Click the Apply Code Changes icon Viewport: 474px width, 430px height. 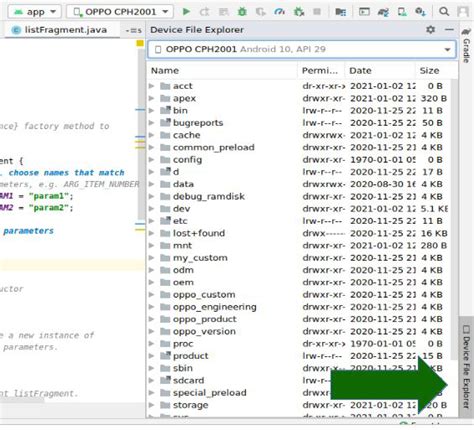[x=223, y=12]
